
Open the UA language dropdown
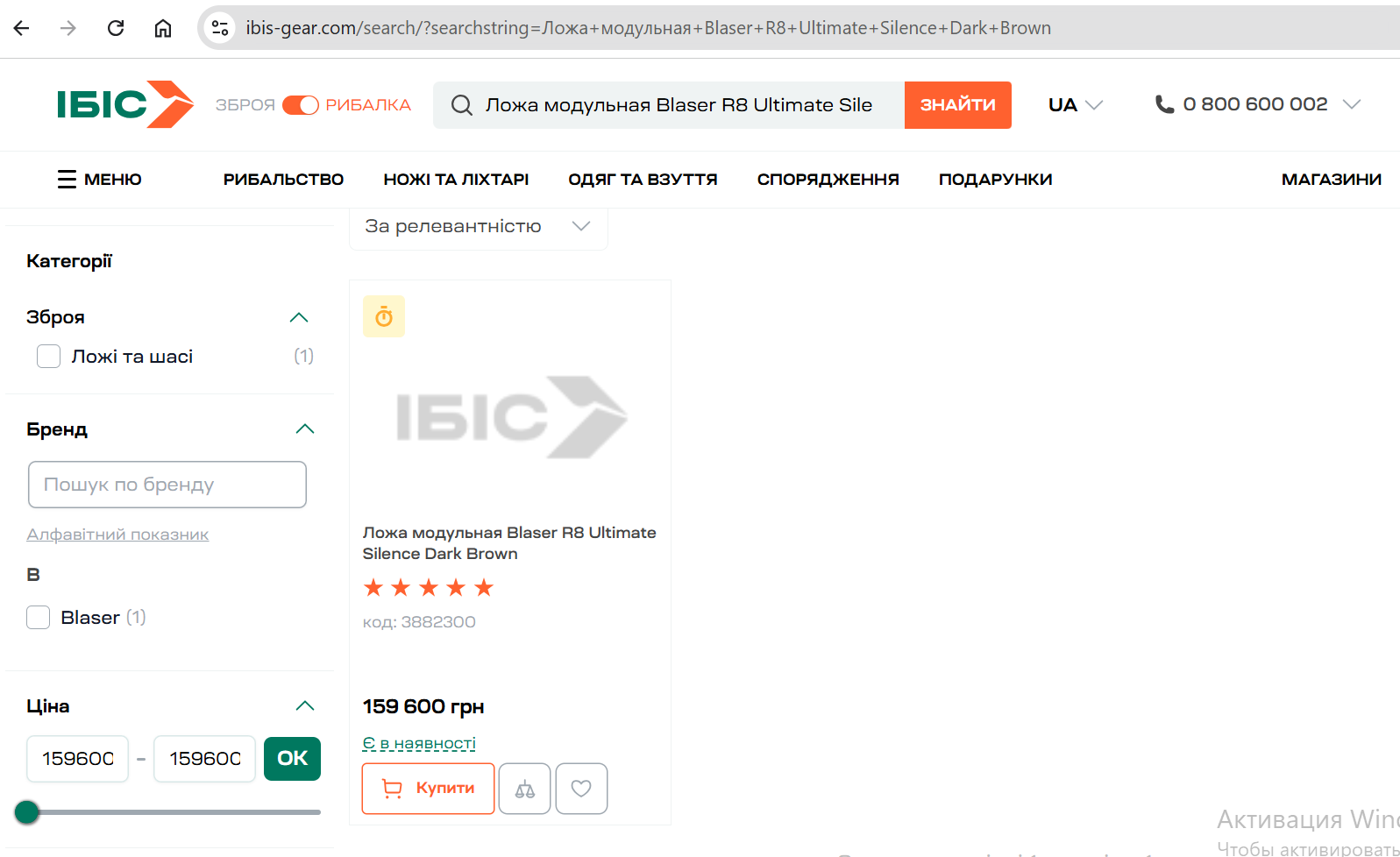point(1076,105)
